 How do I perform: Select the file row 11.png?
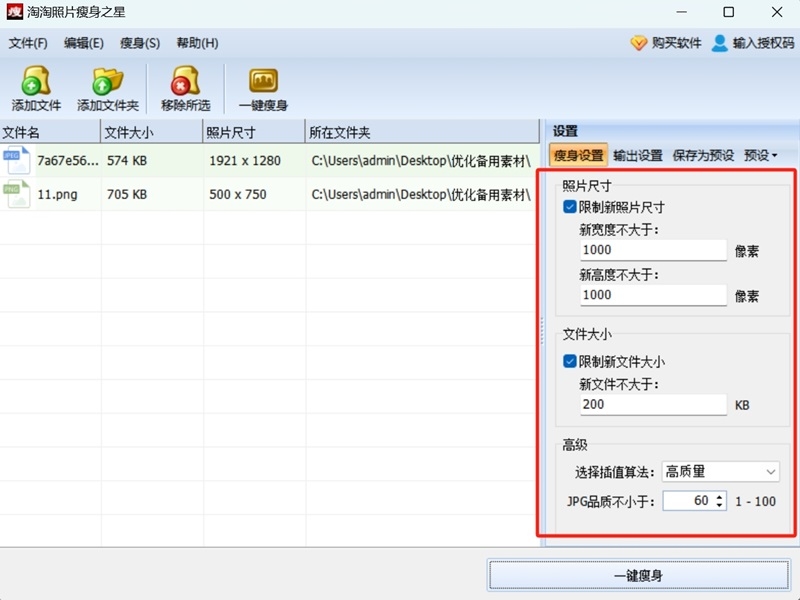click(269, 194)
